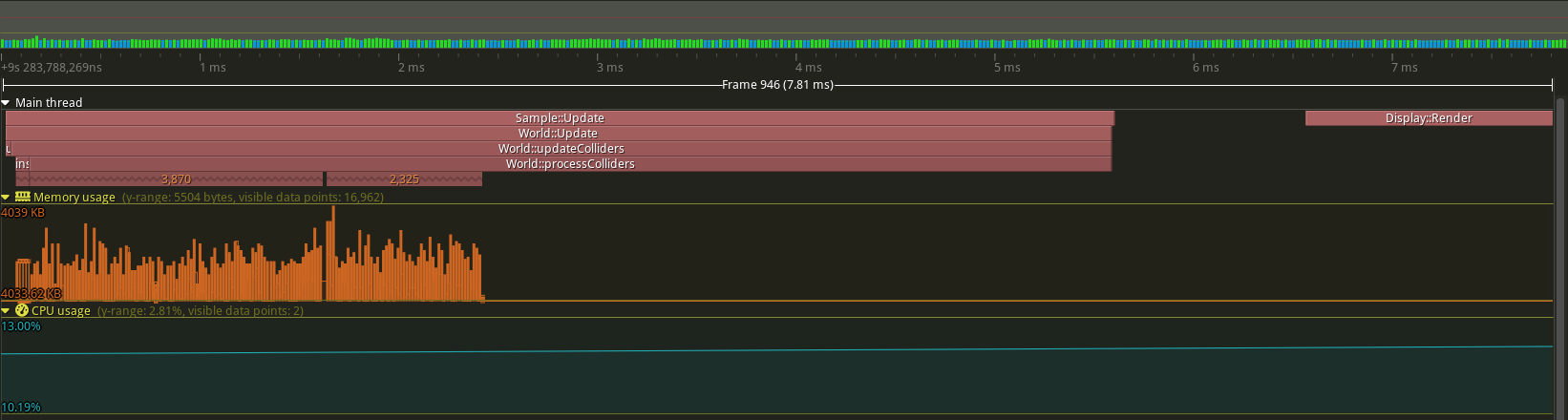Click the Memory usage plot label

pos(74,197)
